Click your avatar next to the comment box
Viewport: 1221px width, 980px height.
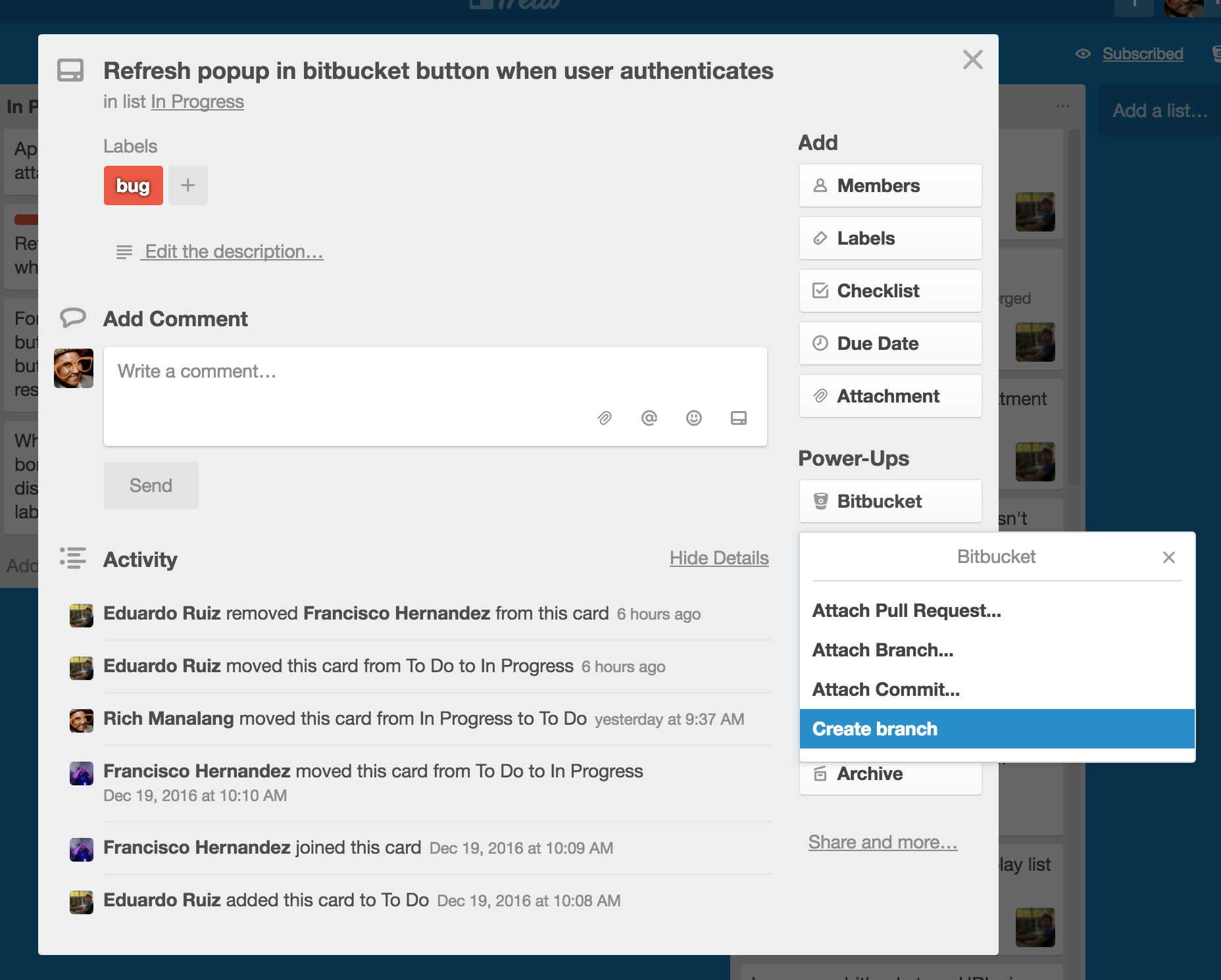(x=73, y=368)
